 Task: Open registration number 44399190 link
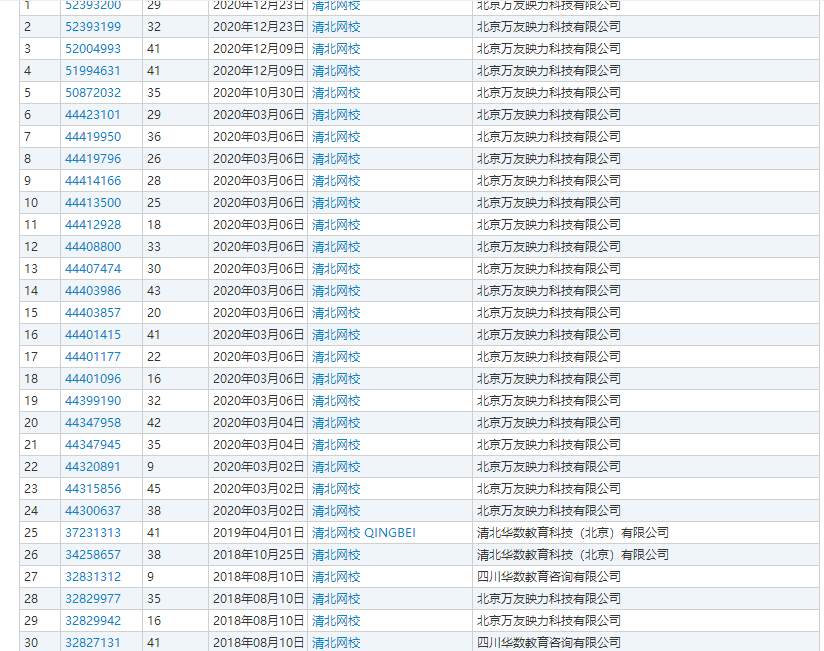tap(93, 401)
